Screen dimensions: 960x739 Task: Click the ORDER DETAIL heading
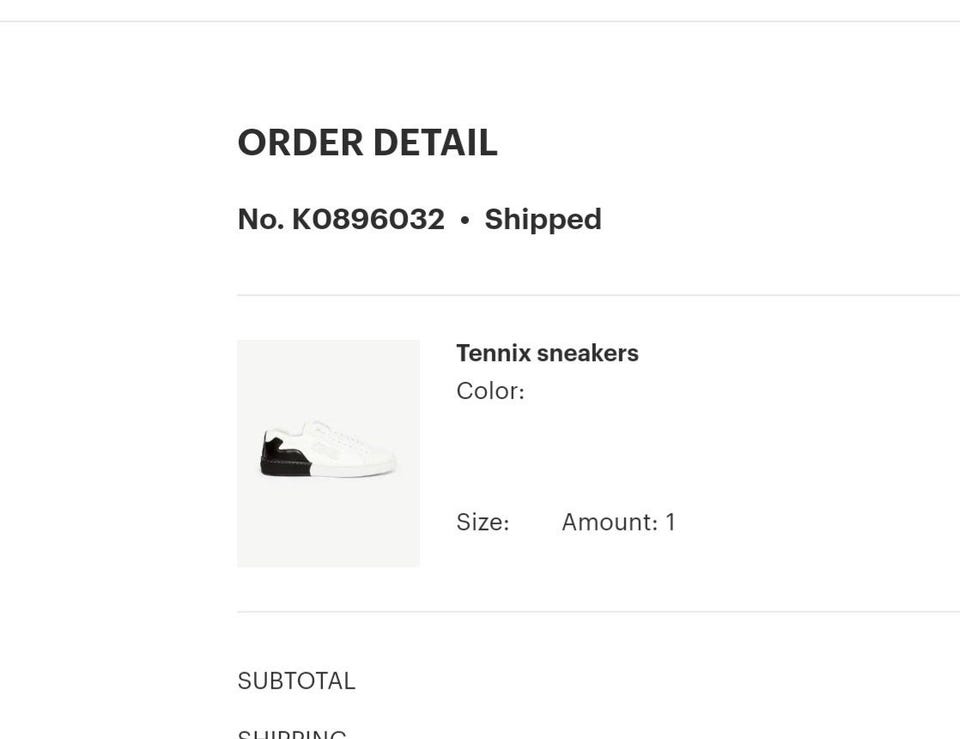pos(367,143)
